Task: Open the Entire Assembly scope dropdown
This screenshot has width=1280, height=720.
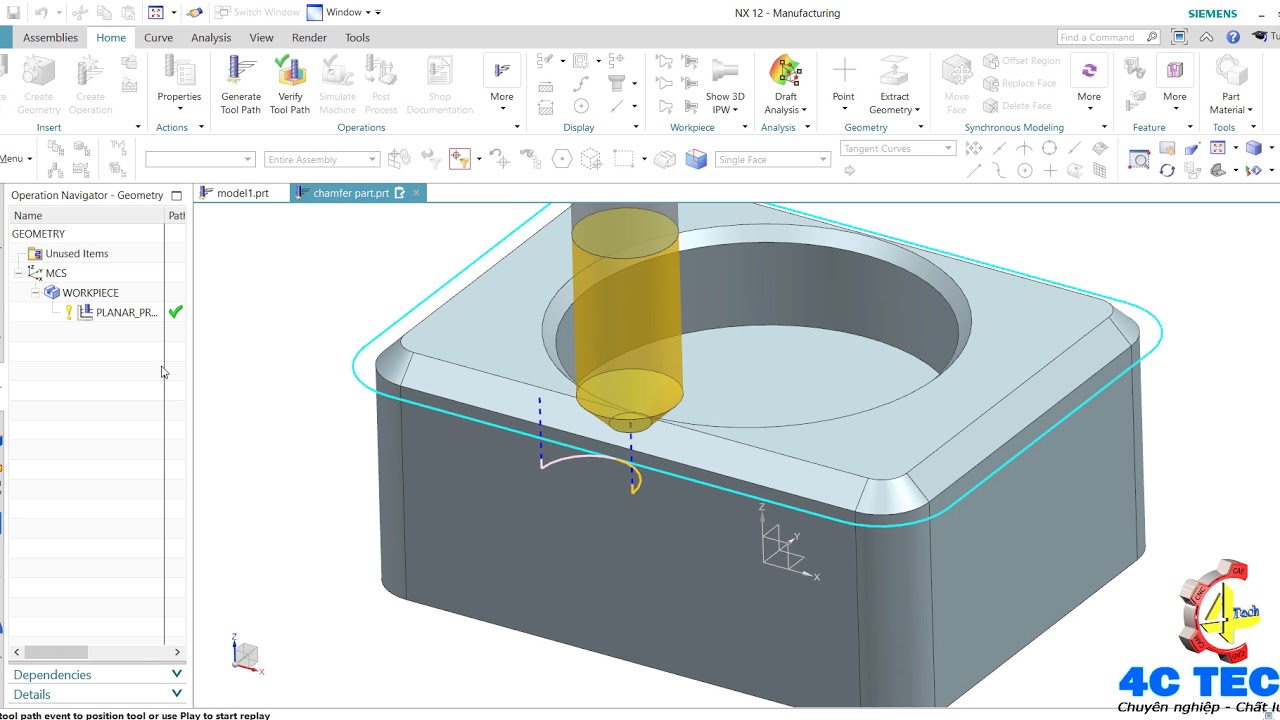Action: [x=322, y=160]
